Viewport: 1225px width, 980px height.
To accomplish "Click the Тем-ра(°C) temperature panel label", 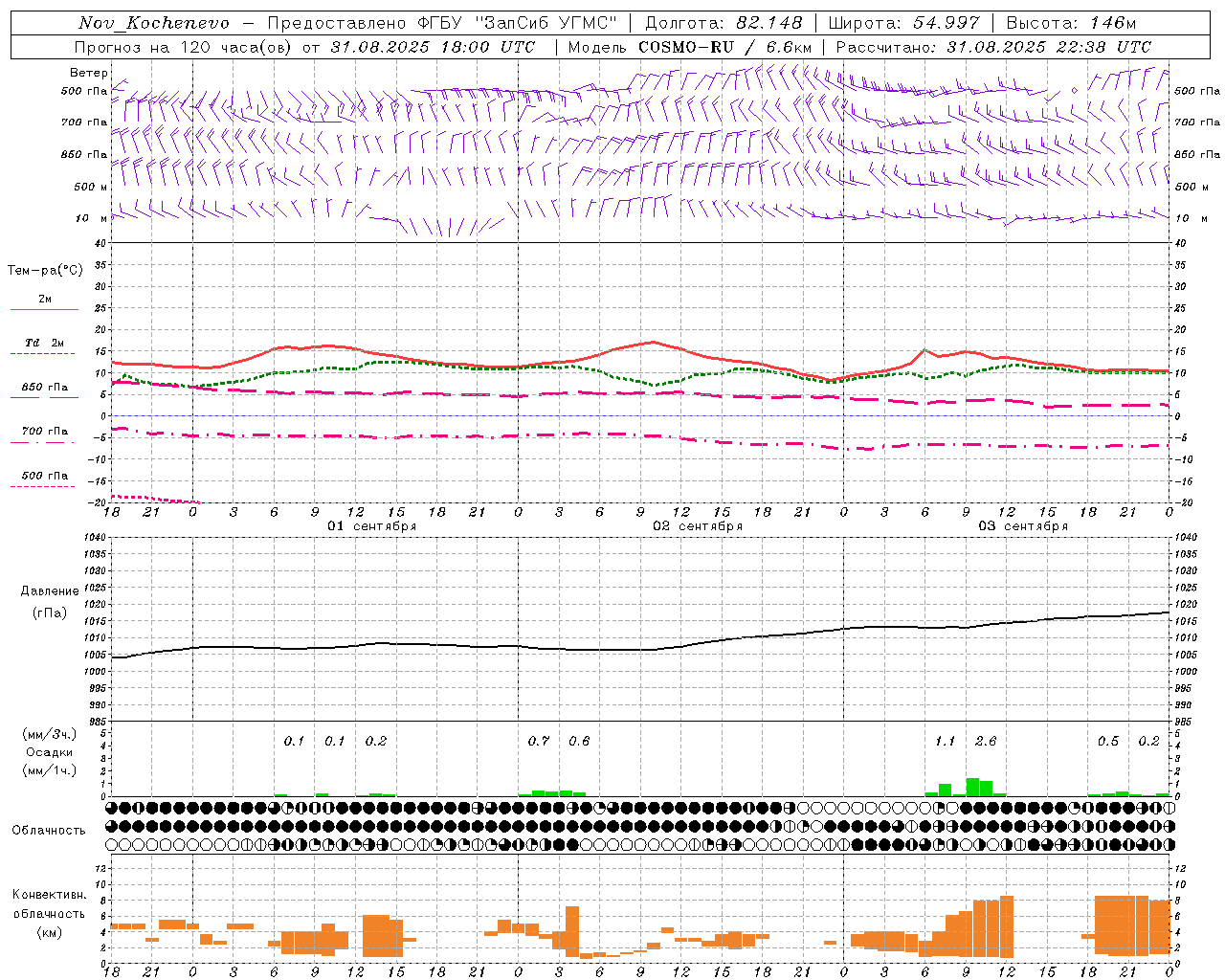I will tap(45, 271).
